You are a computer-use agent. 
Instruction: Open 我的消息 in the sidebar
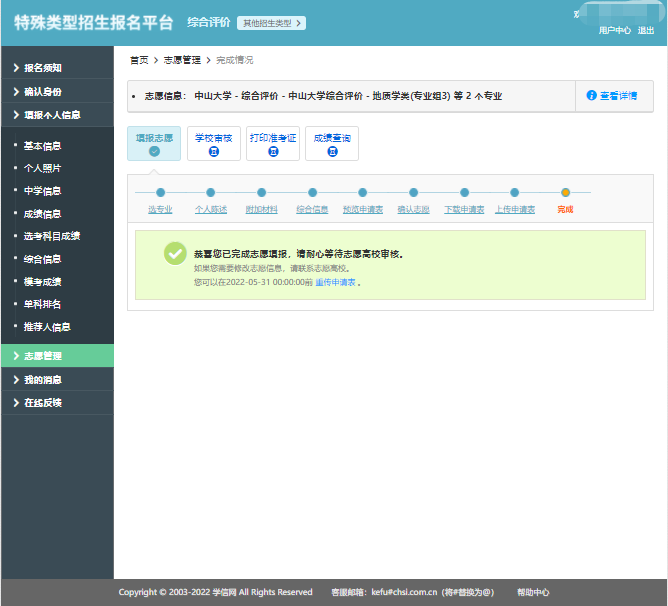(58, 379)
